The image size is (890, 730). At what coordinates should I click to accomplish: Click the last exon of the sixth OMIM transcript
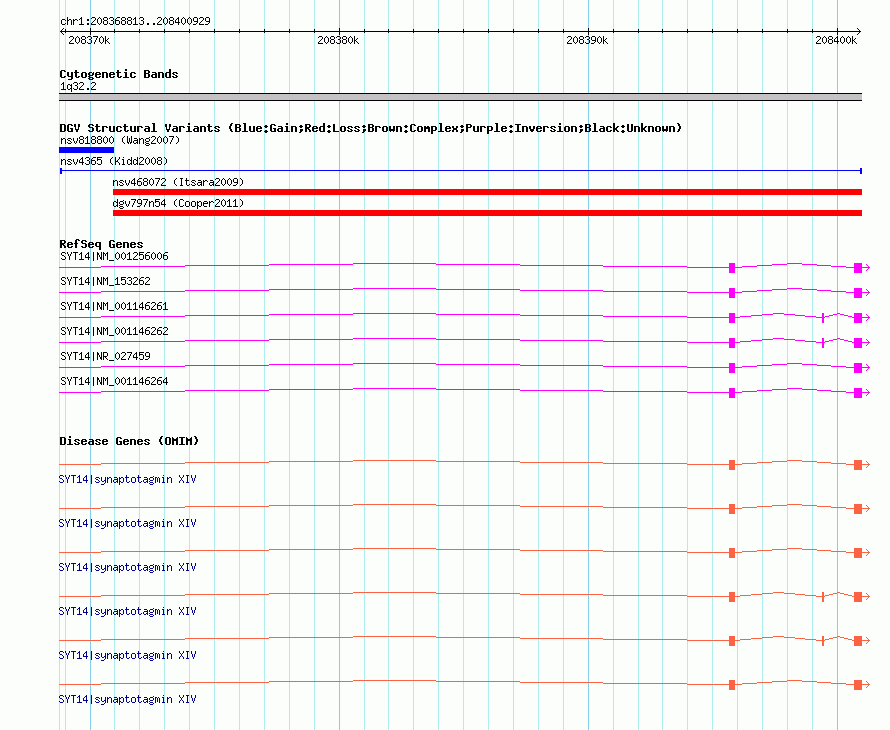858,685
